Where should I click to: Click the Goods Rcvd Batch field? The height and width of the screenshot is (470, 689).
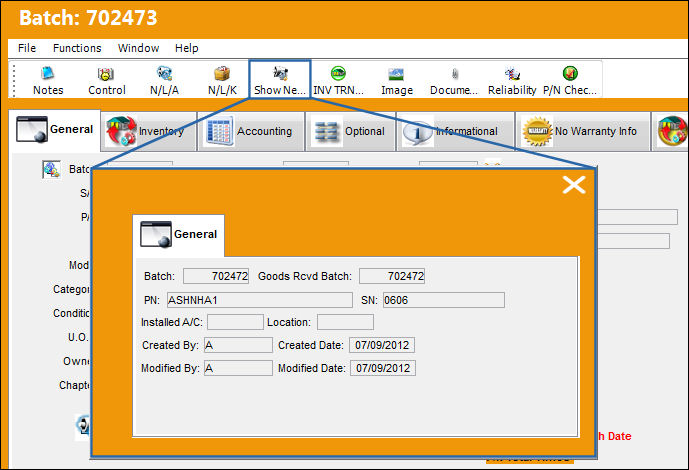pos(392,276)
